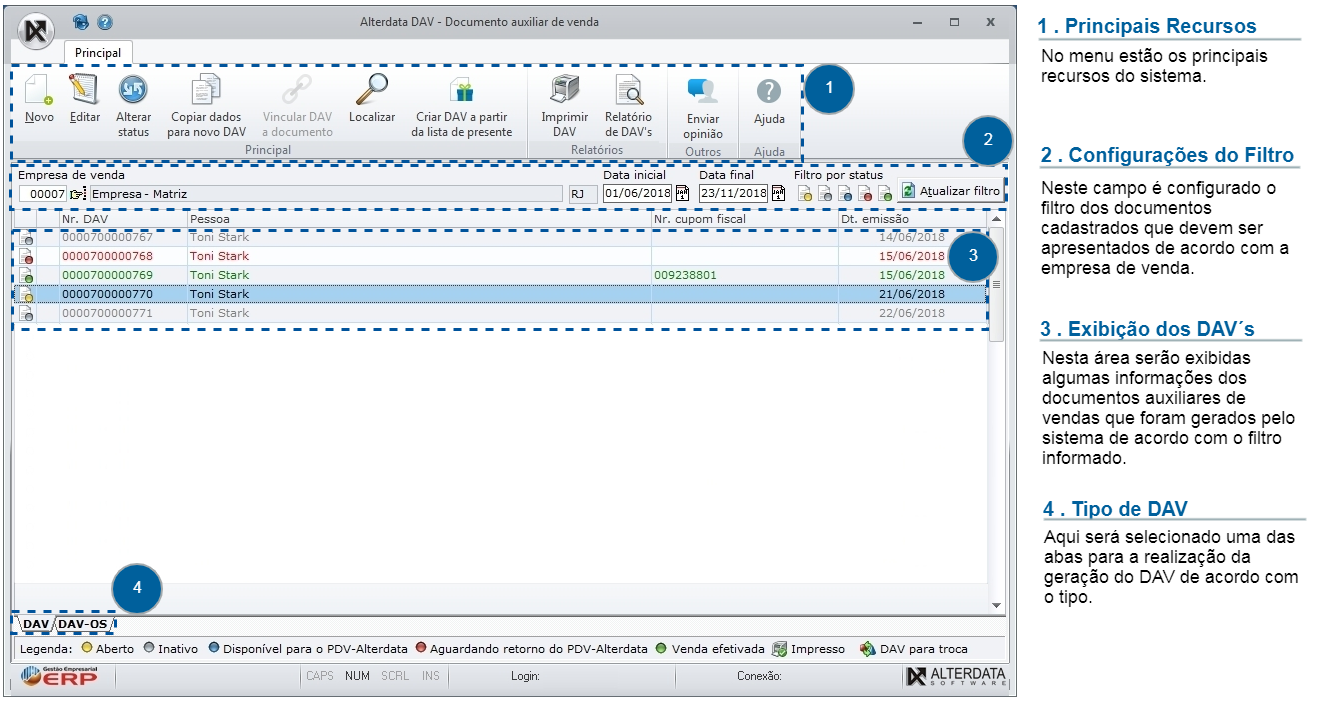Screen dimensions: 1330x717
Task: Select DAV row 0000700000768
Action: tap(107, 256)
